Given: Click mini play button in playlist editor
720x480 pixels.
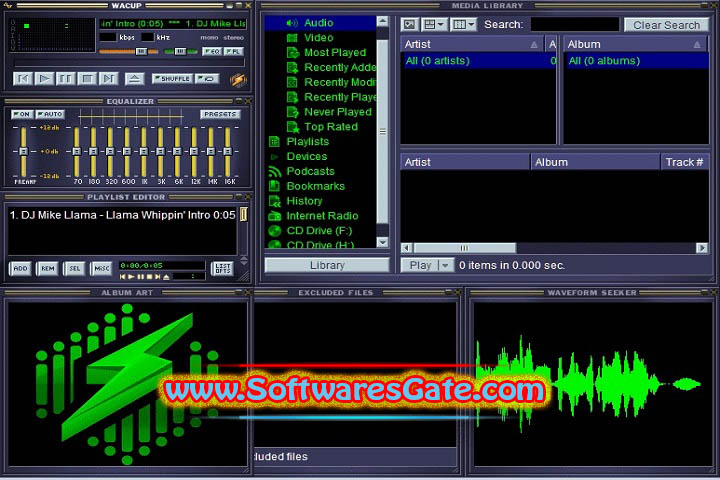Looking at the screenshot, I should click(131, 277).
